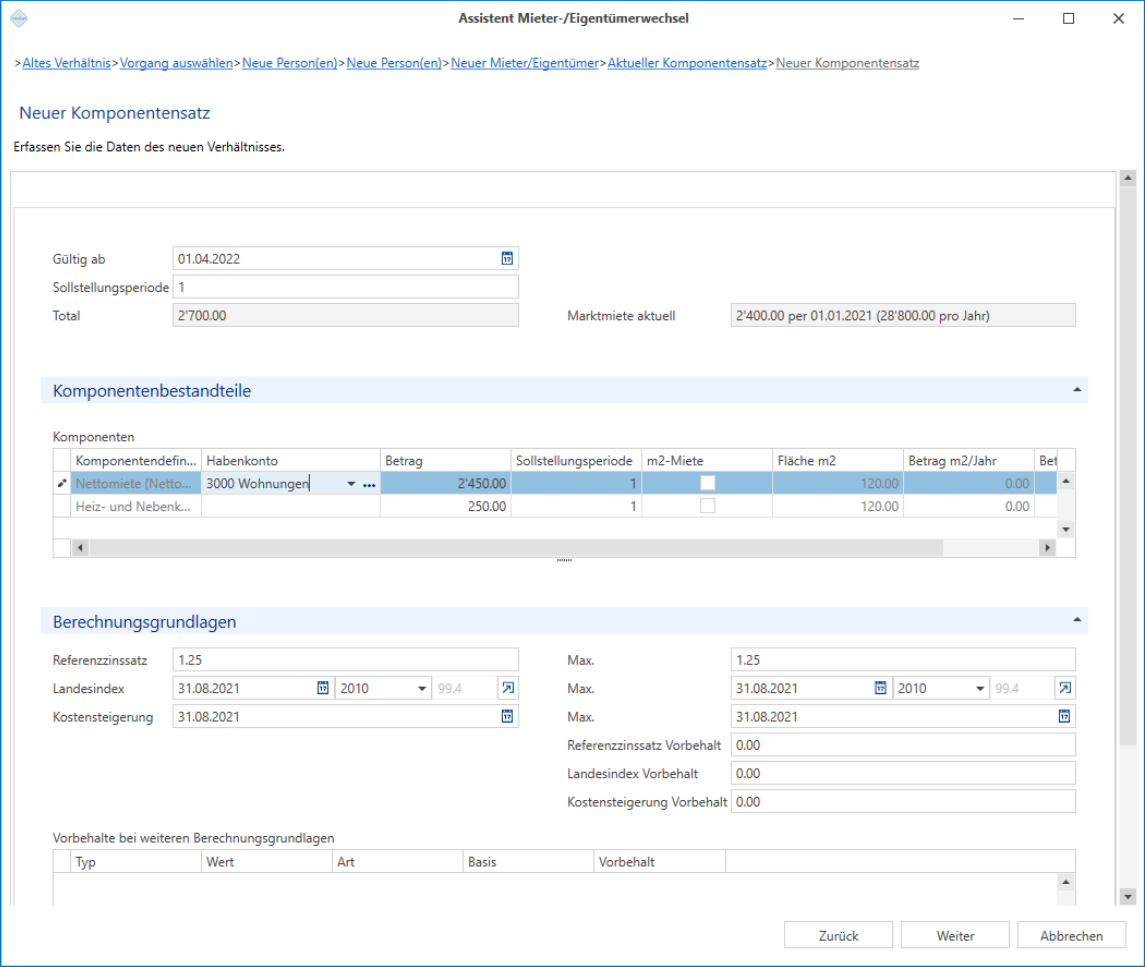Click the Komponentendefin... column header
The image size is (1145, 967).
pos(136,461)
